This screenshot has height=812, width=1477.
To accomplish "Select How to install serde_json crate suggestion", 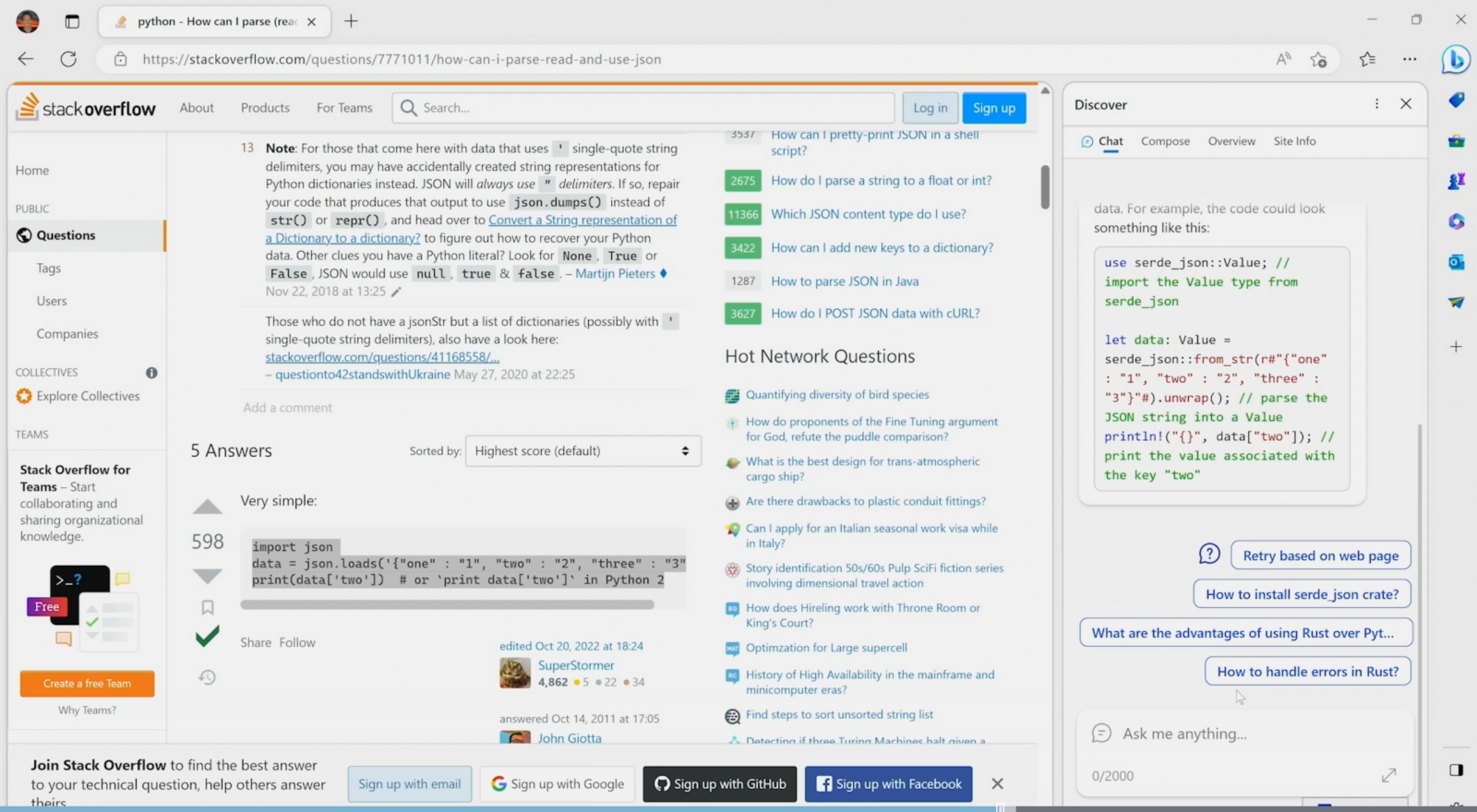I will [x=1302, y=594].
